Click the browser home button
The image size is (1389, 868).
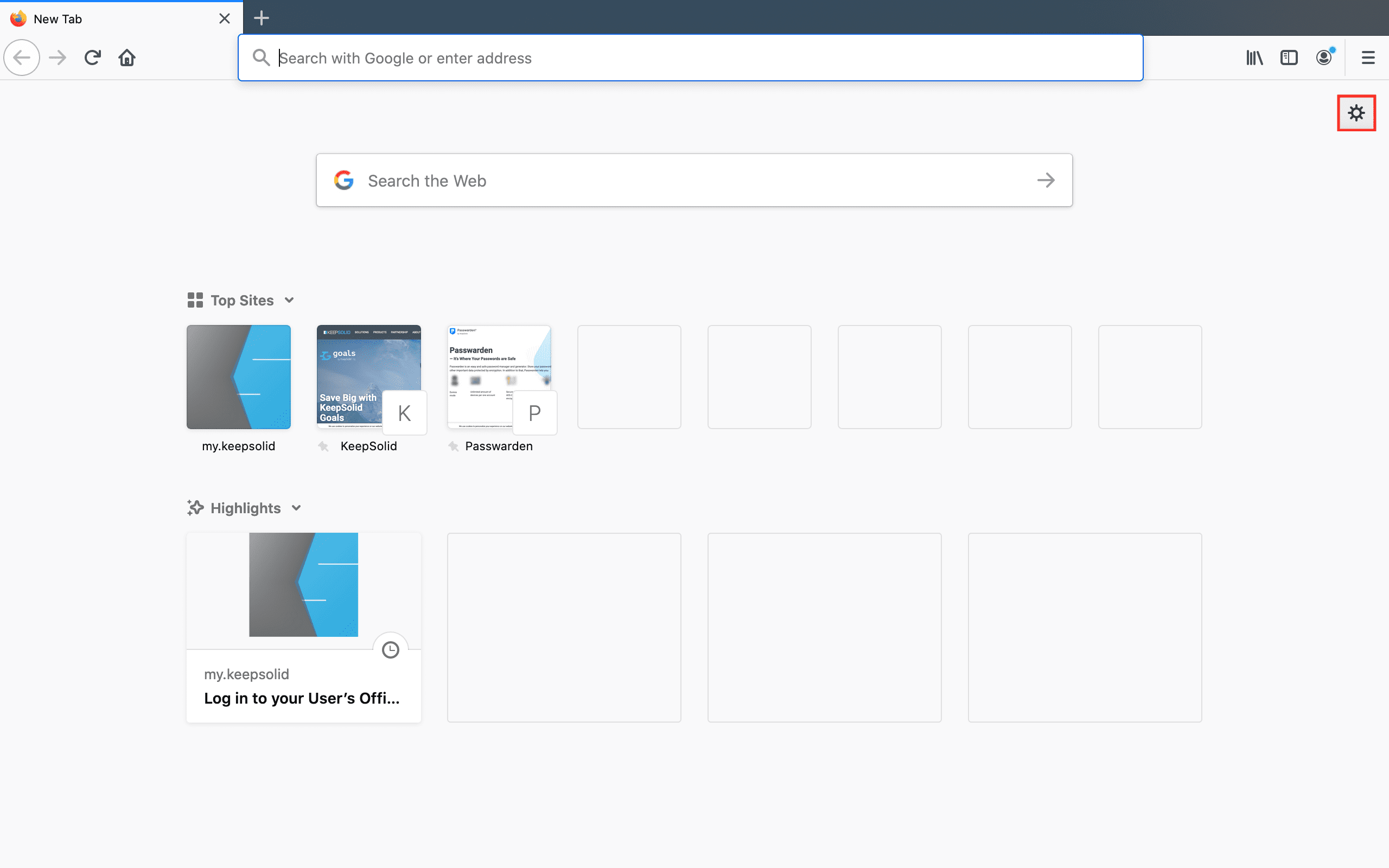pos(127,57)
